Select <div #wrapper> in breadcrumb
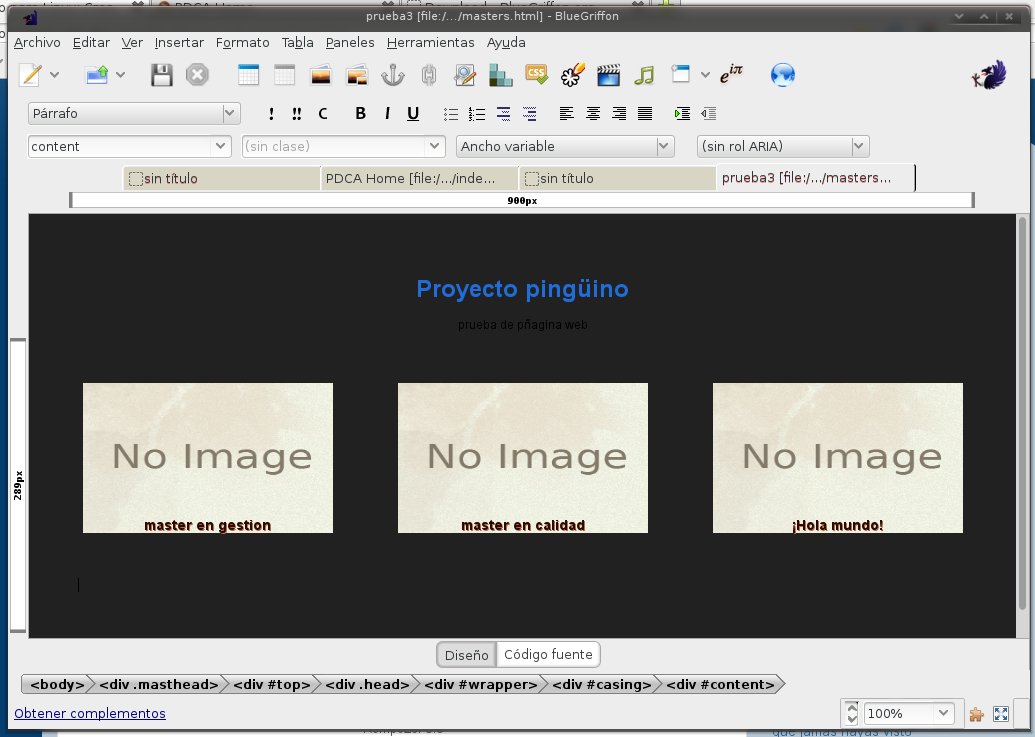1035x737 pixels. click(481, 684)
